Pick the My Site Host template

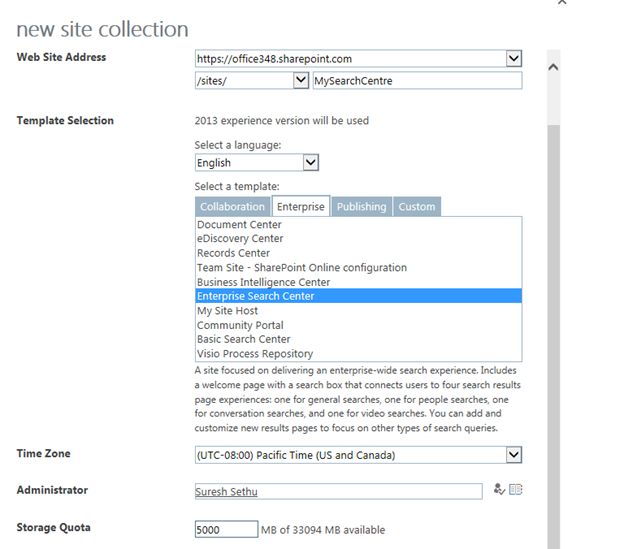click(x=359, y=310)
